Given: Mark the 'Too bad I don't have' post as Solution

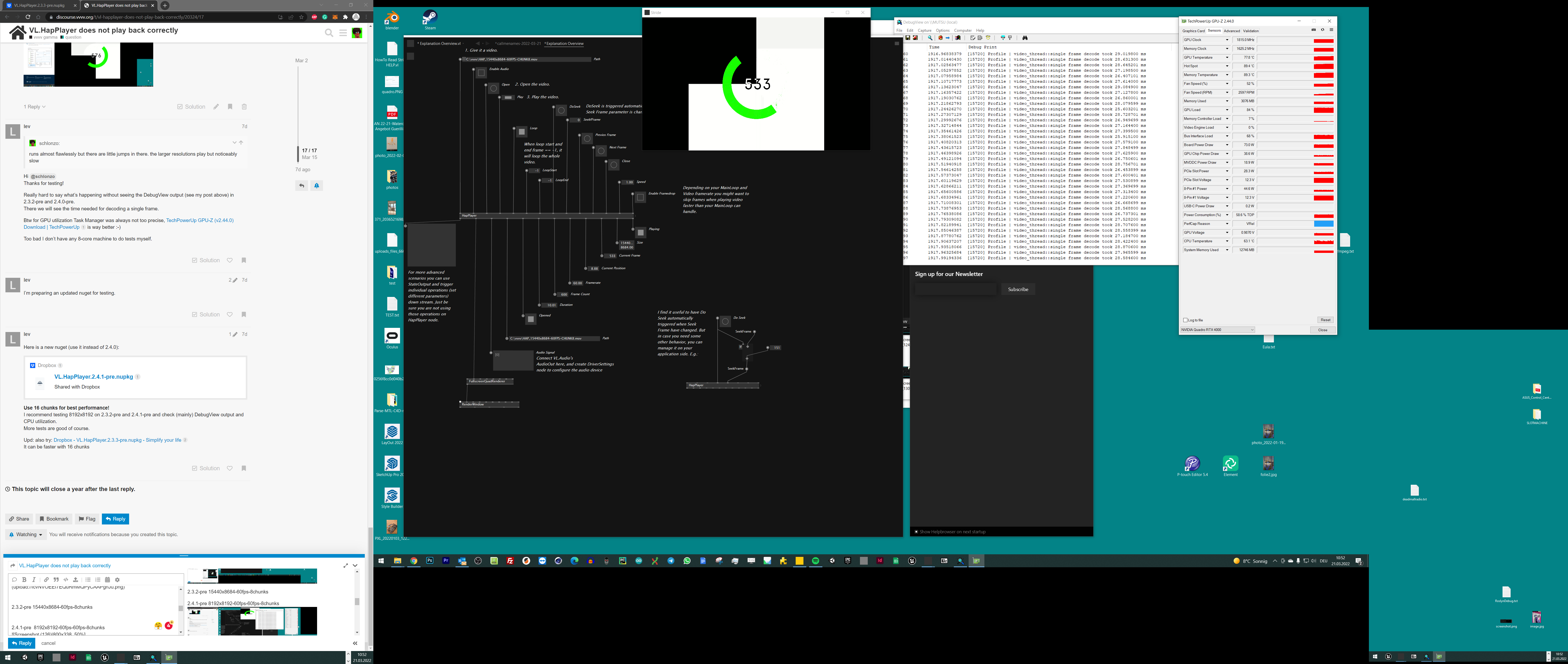Looking at the screenshot, I should pos(206,260).
